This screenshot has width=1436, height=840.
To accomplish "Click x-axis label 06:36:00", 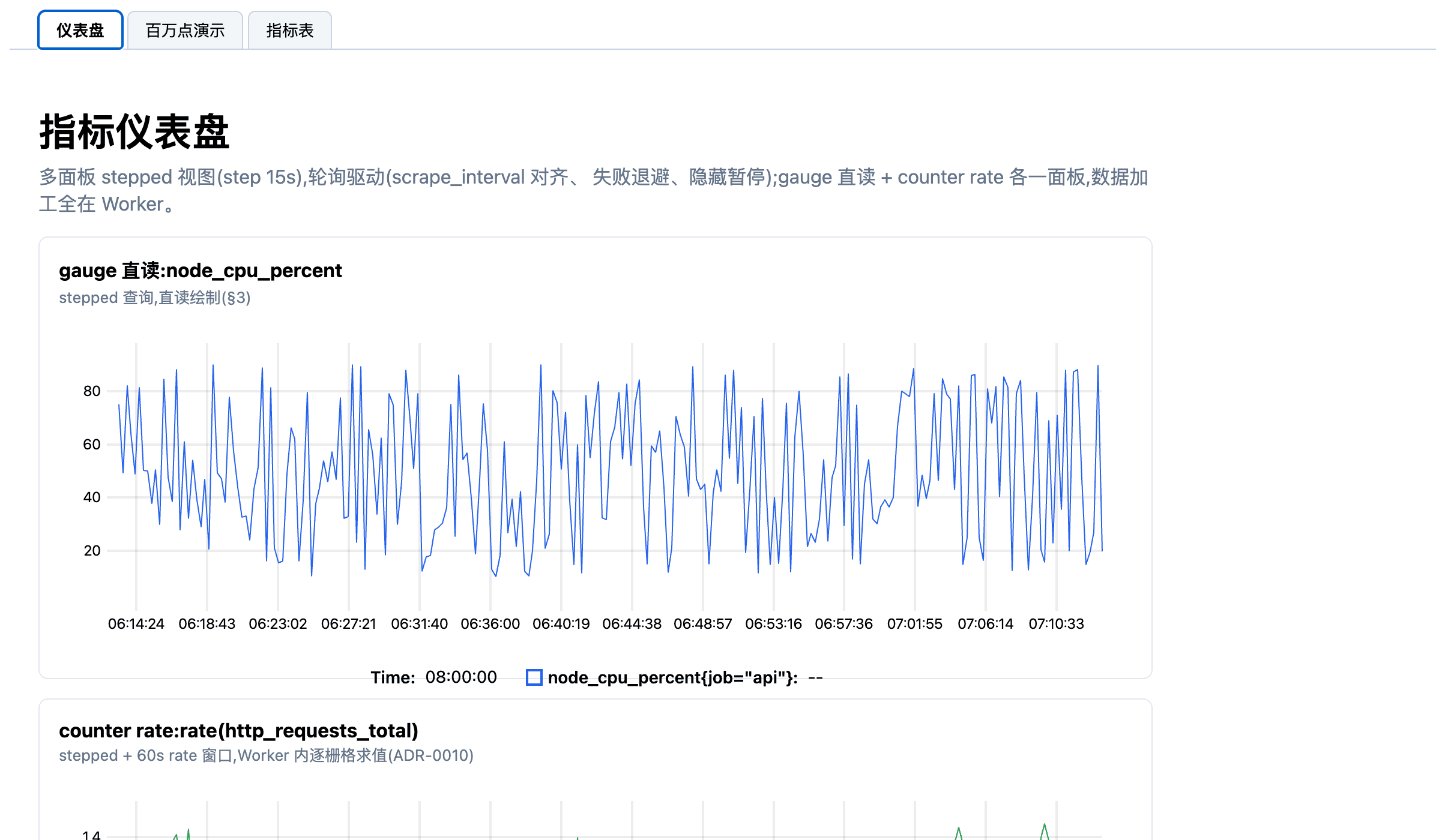I will point(490,624).
